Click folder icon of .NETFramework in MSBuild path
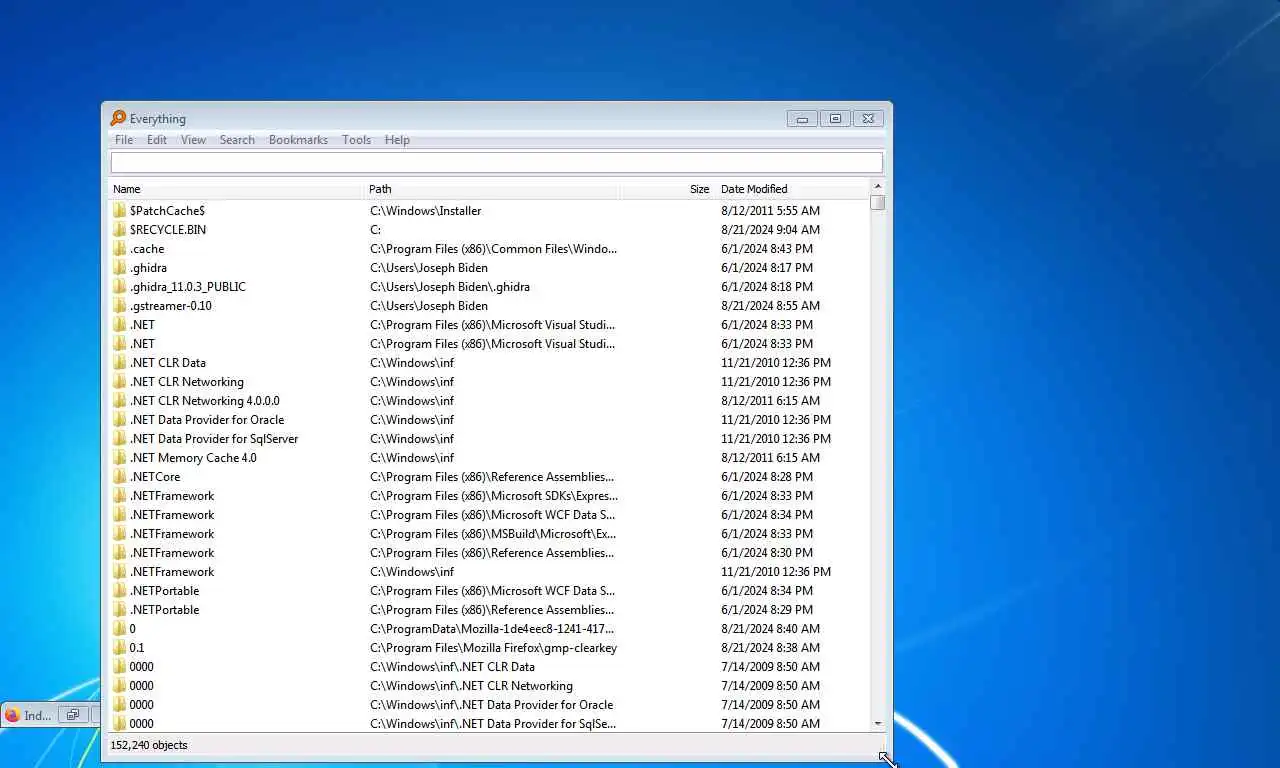The height and width of the screenshot is (768, 1280). [119, 534]
